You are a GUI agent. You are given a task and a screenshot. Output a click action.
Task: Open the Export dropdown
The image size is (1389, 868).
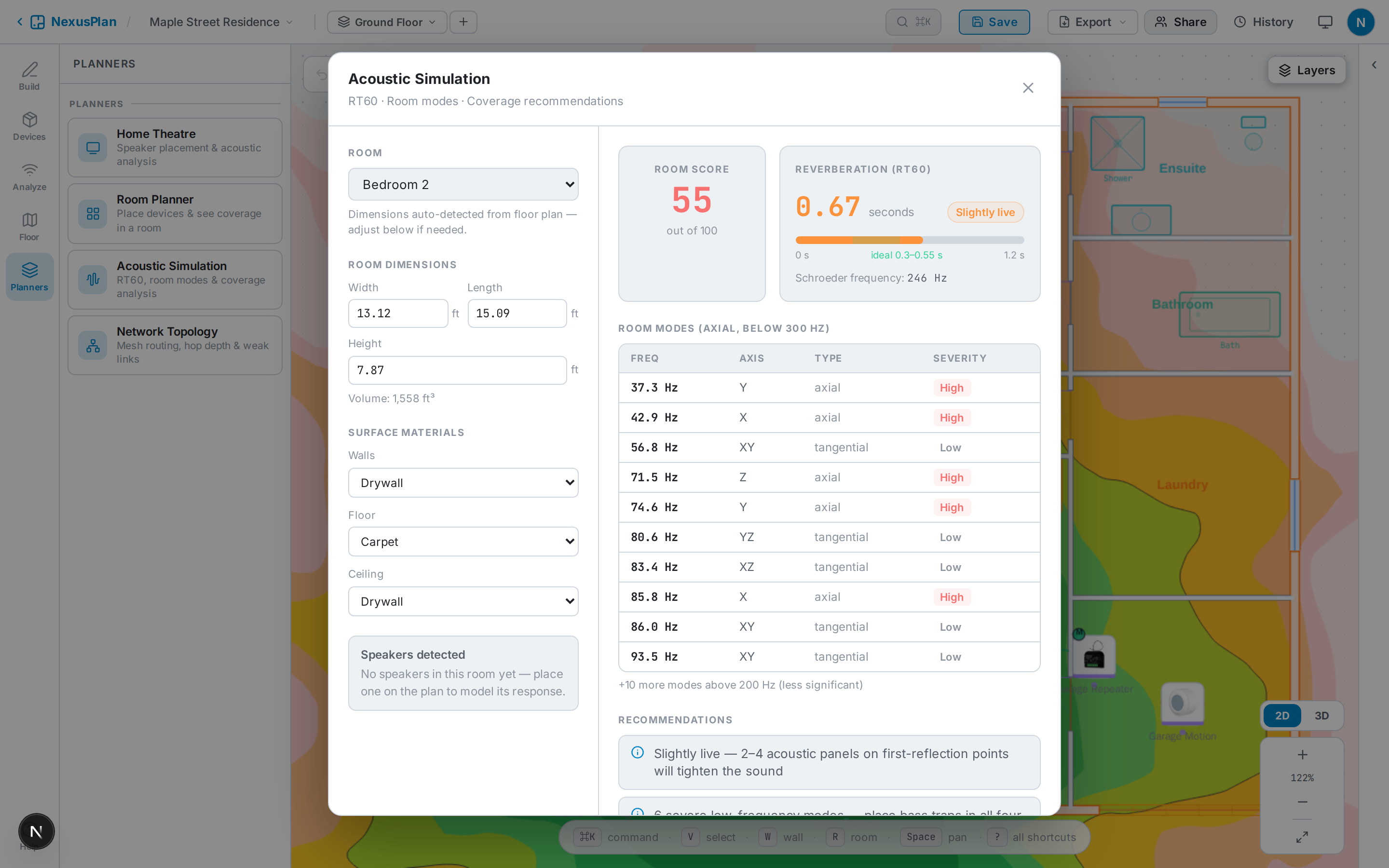coord(1092,22)
